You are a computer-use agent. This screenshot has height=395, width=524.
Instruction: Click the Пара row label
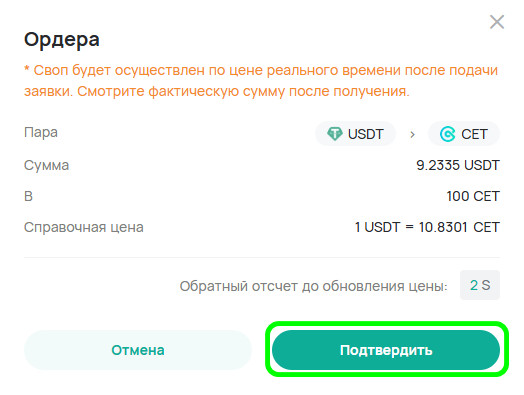(x=41, y=132)
